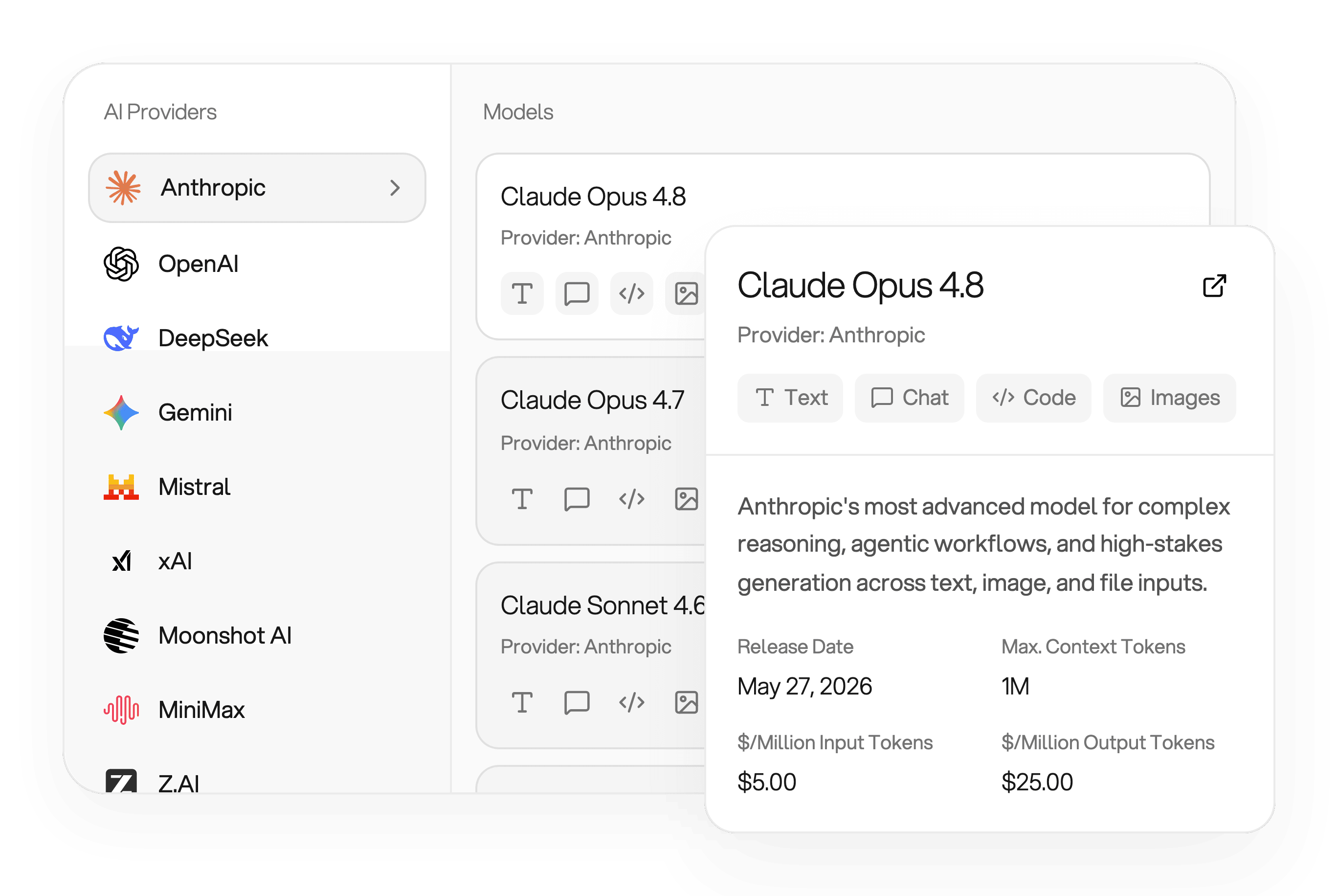Select the Text capability tag in detail panel
This screenshot has width=1338, height=896.
tap(790, 398)
